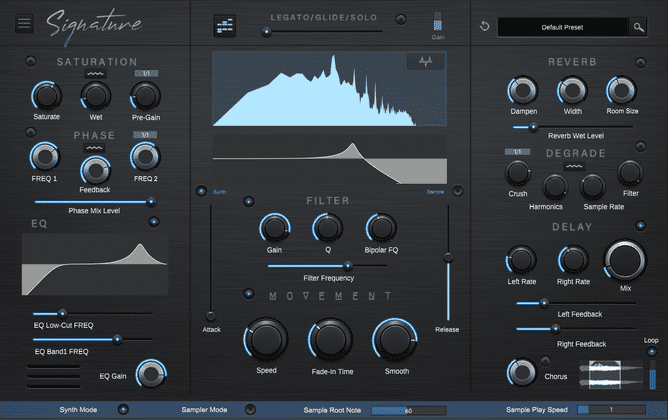Click the Default Preset name box
This screenshot has height=420, width=668.
coord(563,26)
